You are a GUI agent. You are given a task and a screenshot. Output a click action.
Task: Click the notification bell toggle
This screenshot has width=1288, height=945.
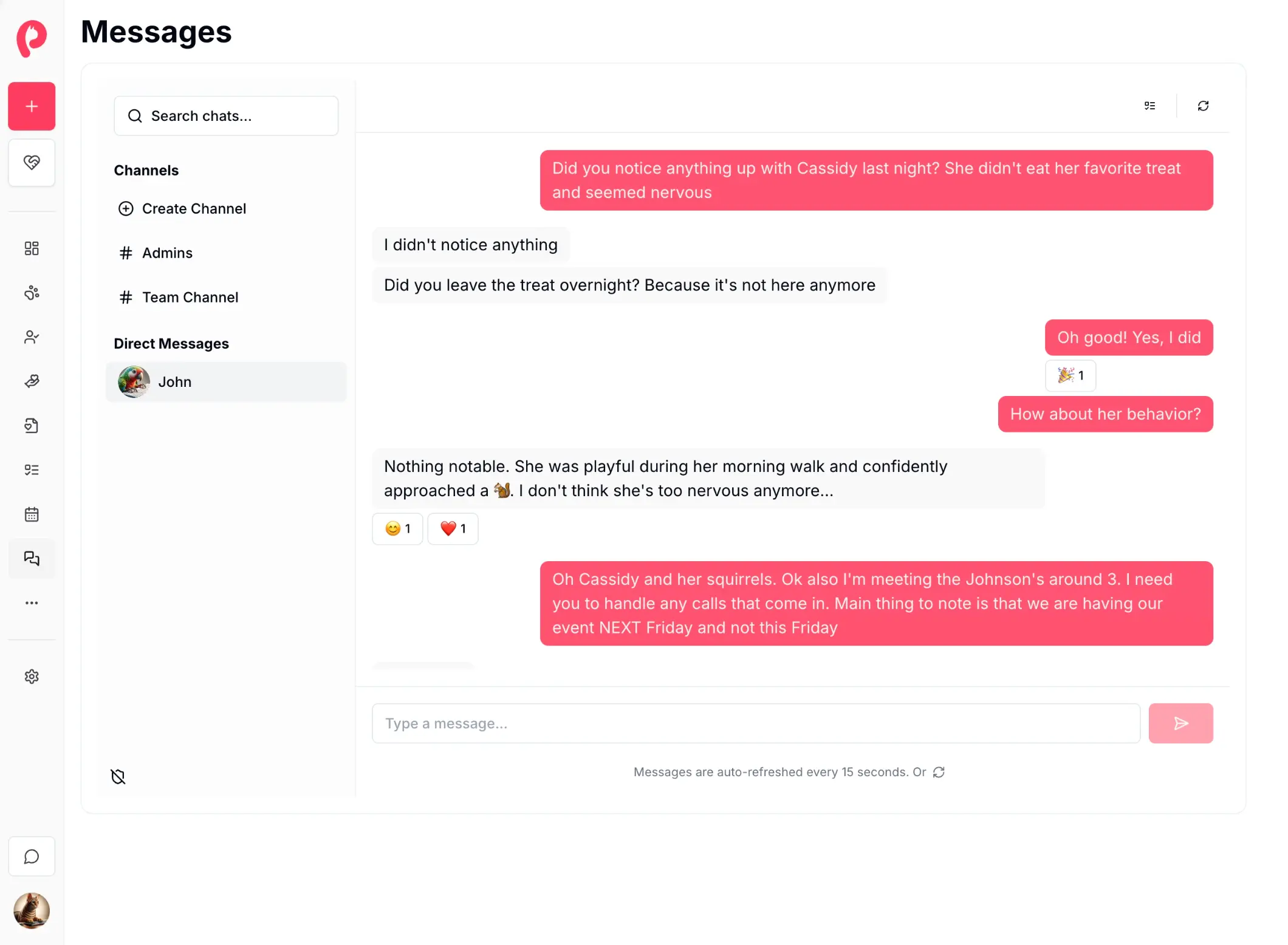(x=118, y=776)
